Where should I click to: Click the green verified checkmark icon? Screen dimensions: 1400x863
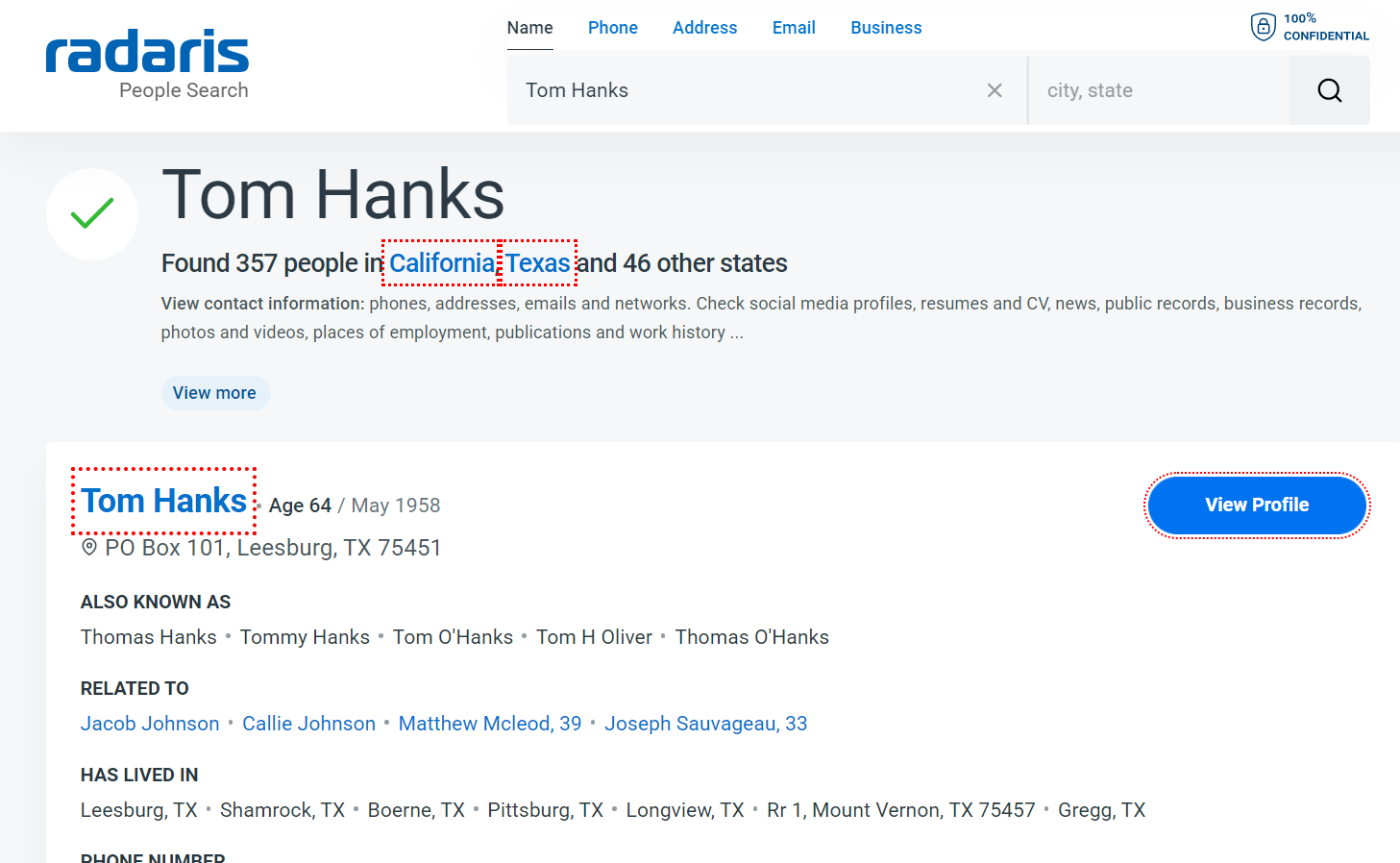tap(92, 213)
